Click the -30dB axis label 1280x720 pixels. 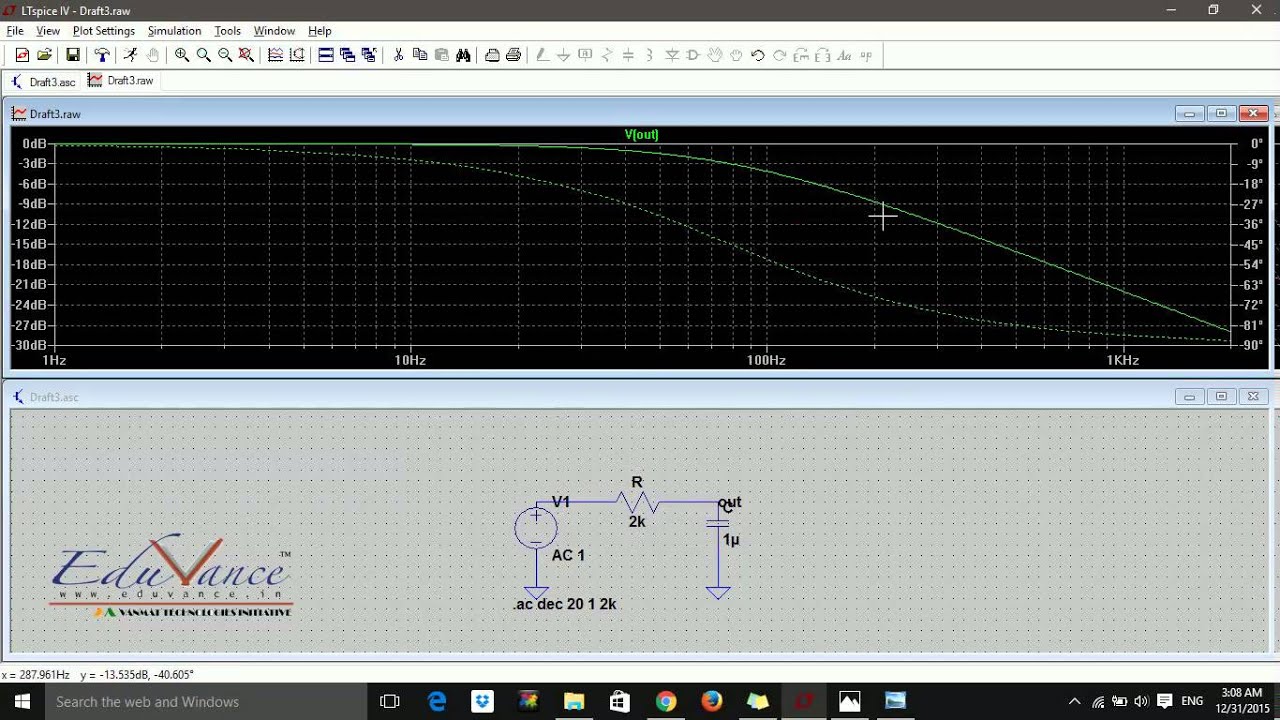click(28, 345)
